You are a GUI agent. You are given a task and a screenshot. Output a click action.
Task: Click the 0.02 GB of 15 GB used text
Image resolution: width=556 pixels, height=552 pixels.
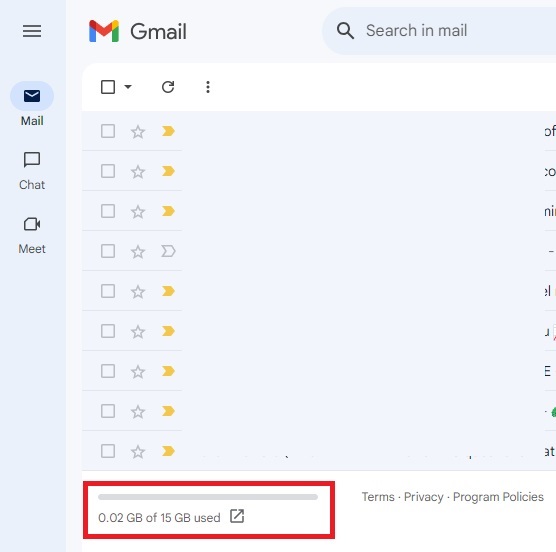pos(159,518)
